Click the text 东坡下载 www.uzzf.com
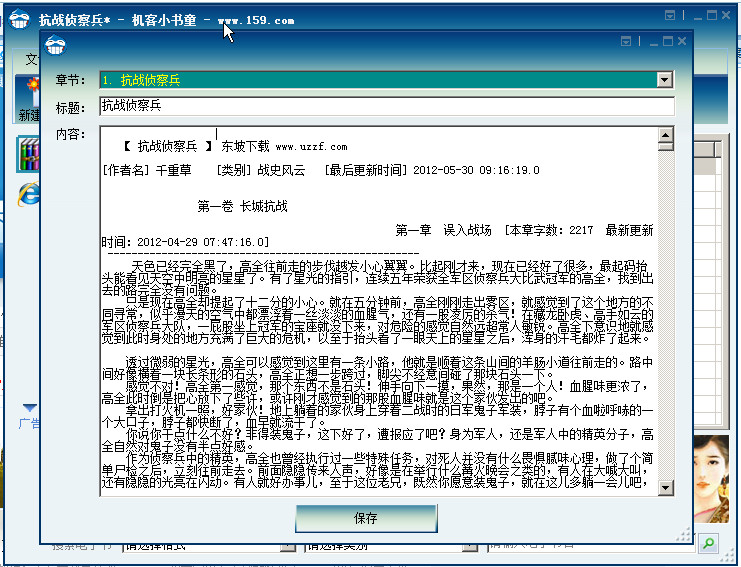This screenshot has width=741, height=567. tap(284, 146)
